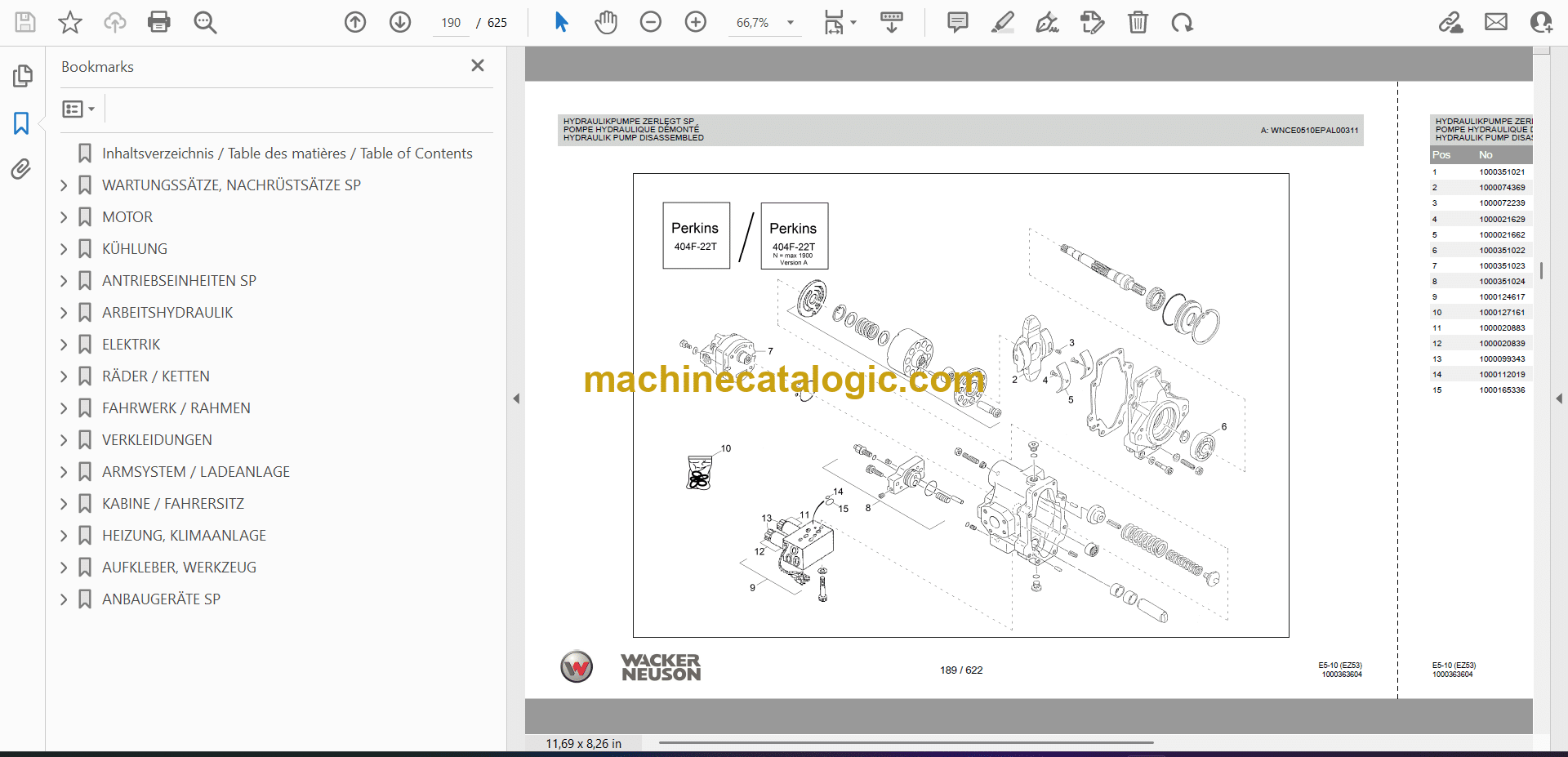Click the Zoom in plus icon
Viewport: 1568px width, 757px height.
pos(695,22)
